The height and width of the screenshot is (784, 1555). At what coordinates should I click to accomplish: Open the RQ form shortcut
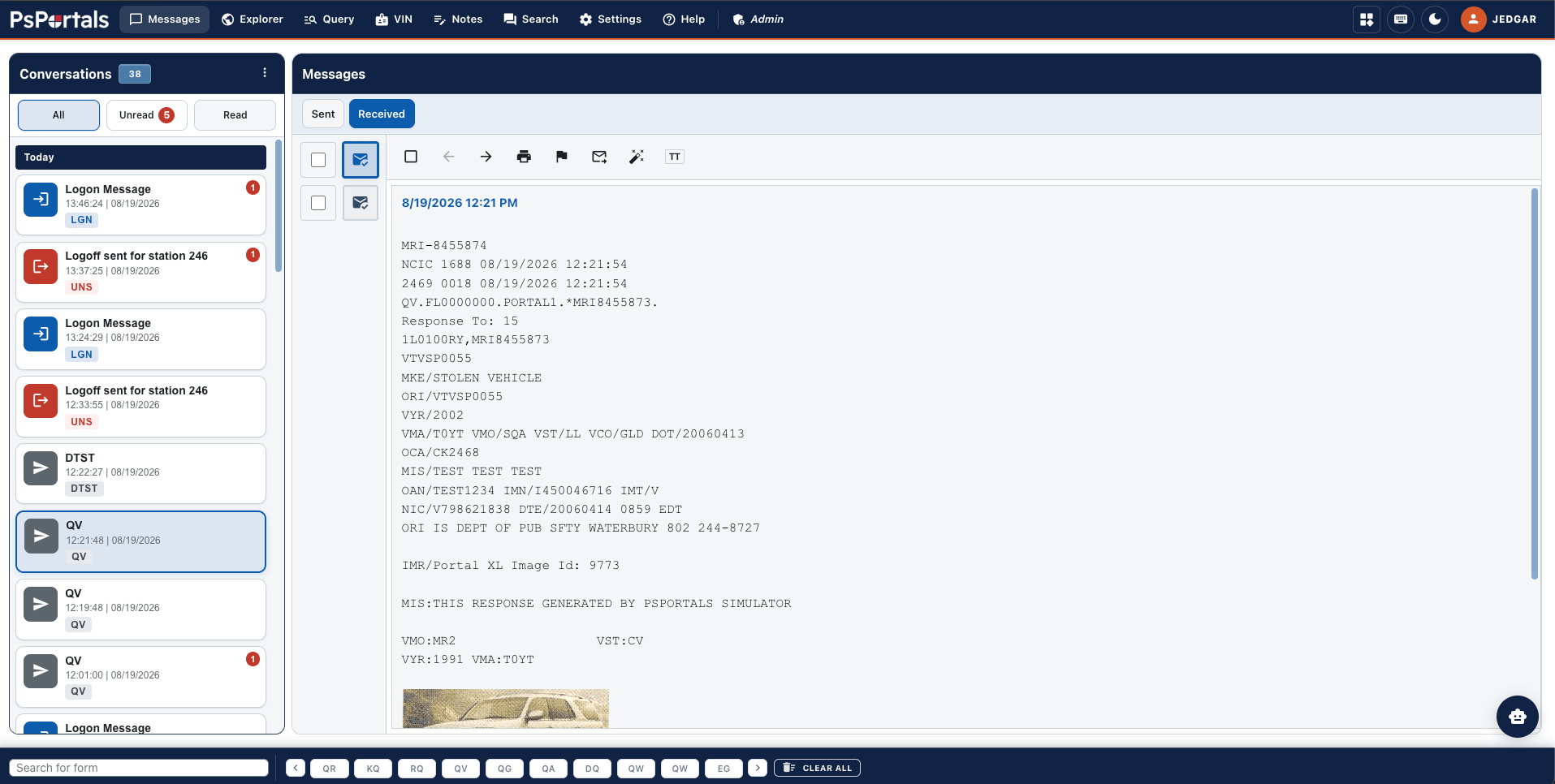pyautogui.click(x=417, y=768)
